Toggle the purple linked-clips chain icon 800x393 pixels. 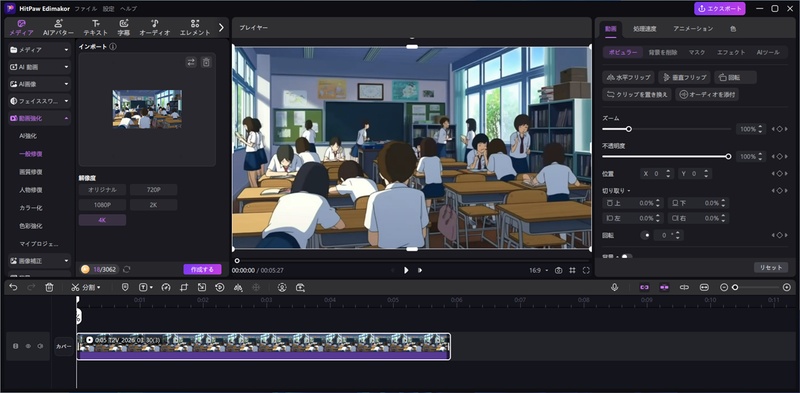pos(644,287)
